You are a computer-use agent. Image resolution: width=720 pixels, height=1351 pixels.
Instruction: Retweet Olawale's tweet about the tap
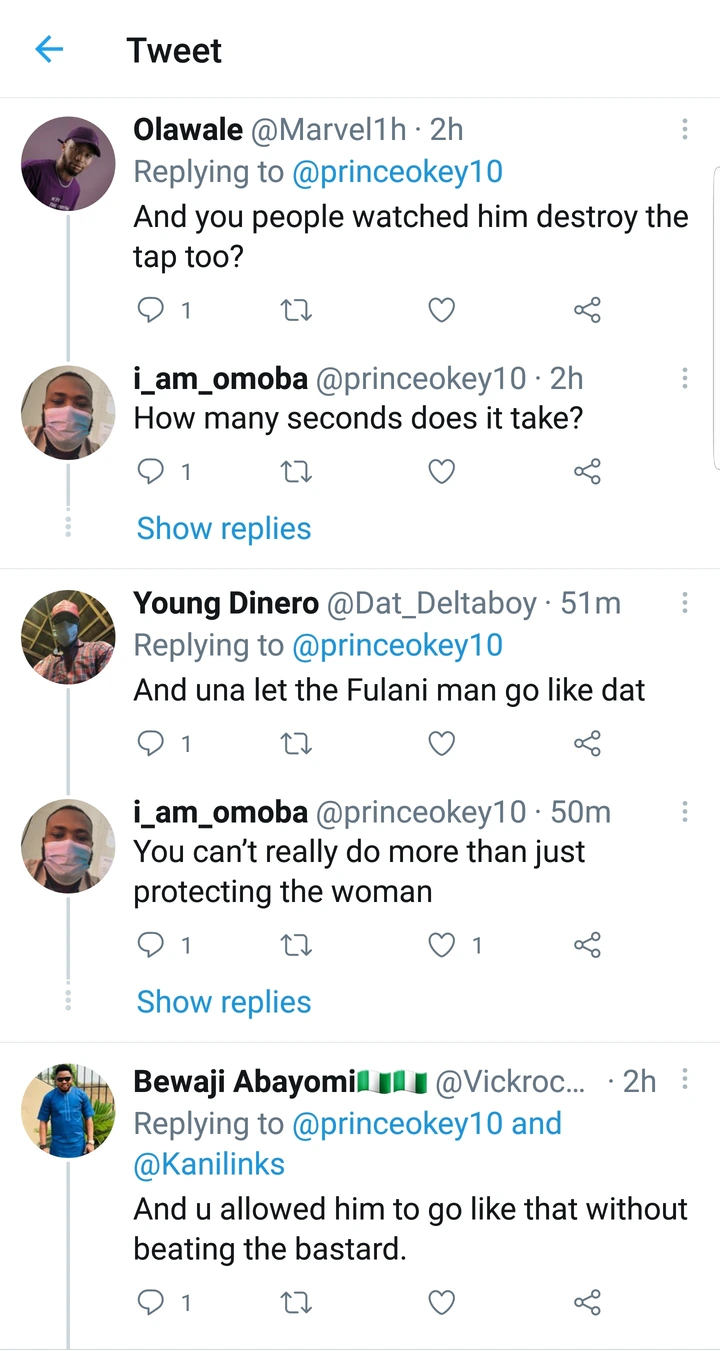(x=296, y=311)
